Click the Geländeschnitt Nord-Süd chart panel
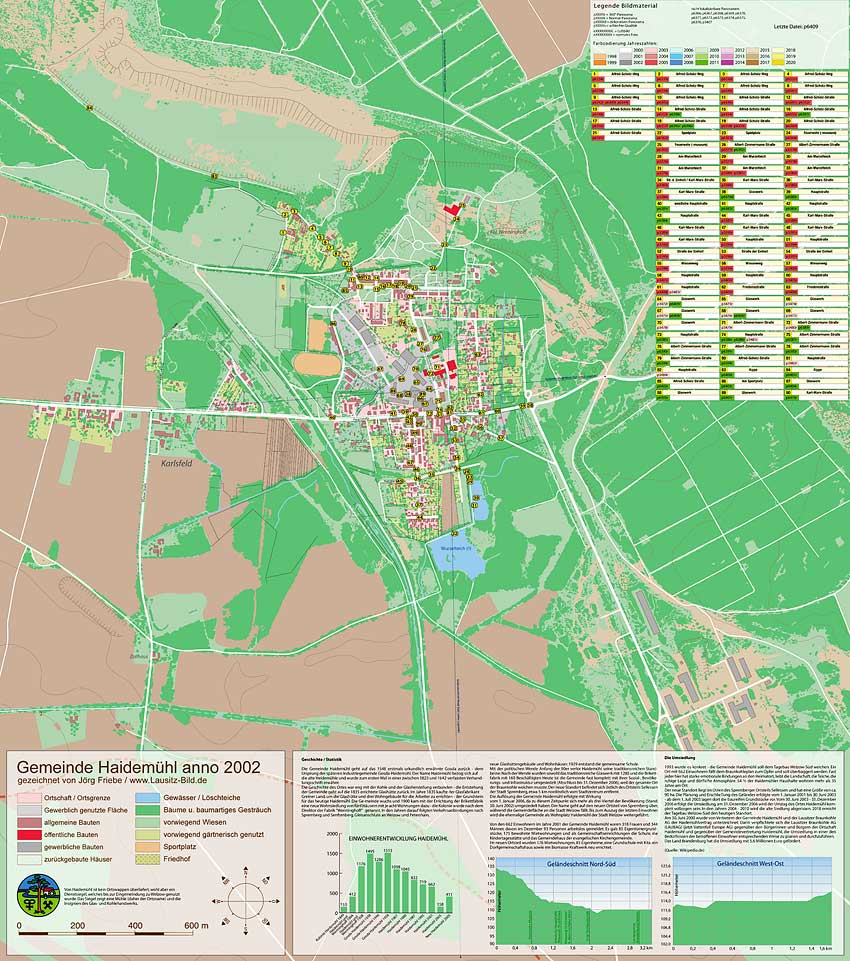850x961 pixels. click(580, 899)
